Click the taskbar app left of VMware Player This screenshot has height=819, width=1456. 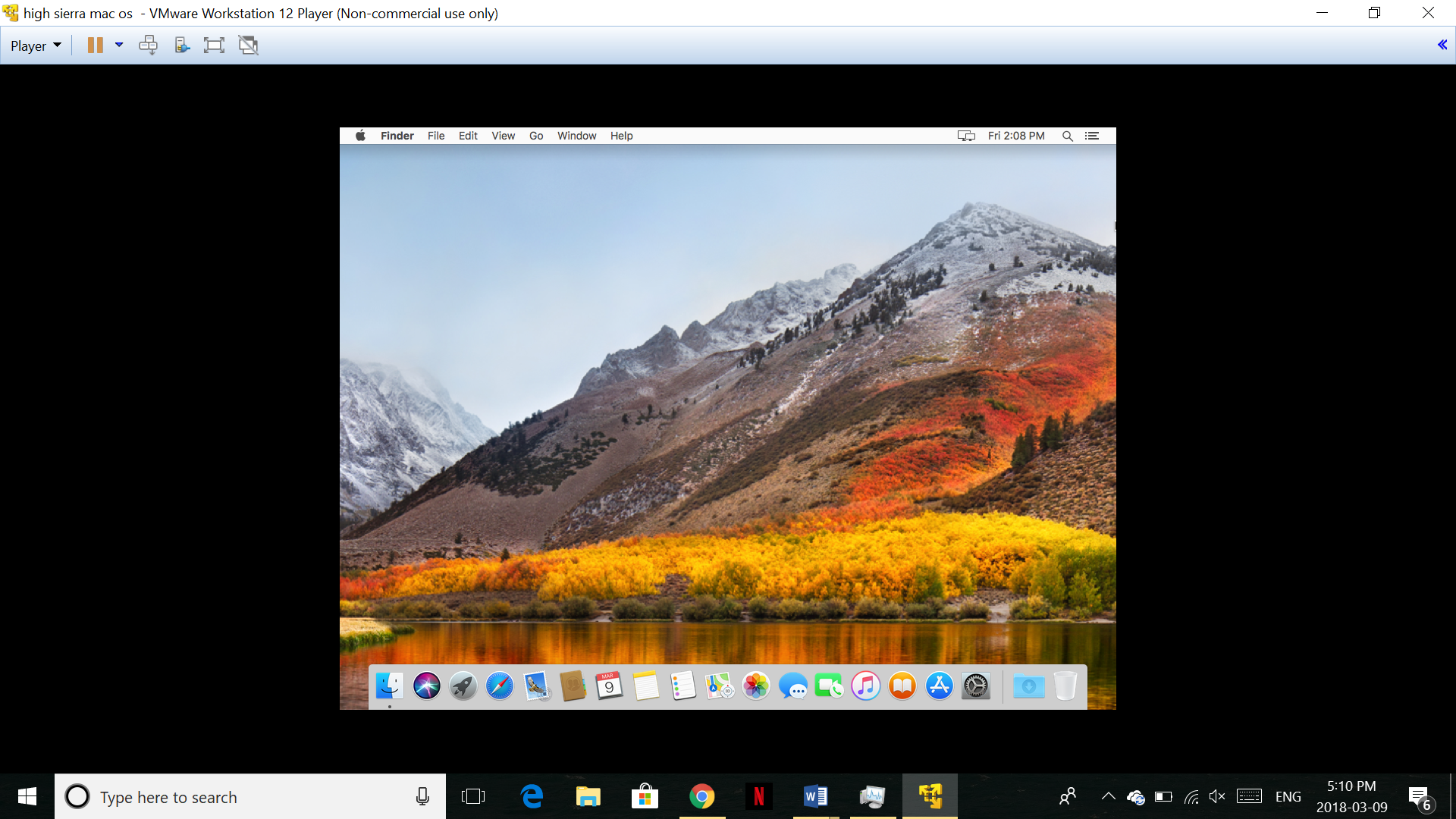click(872, 796)
